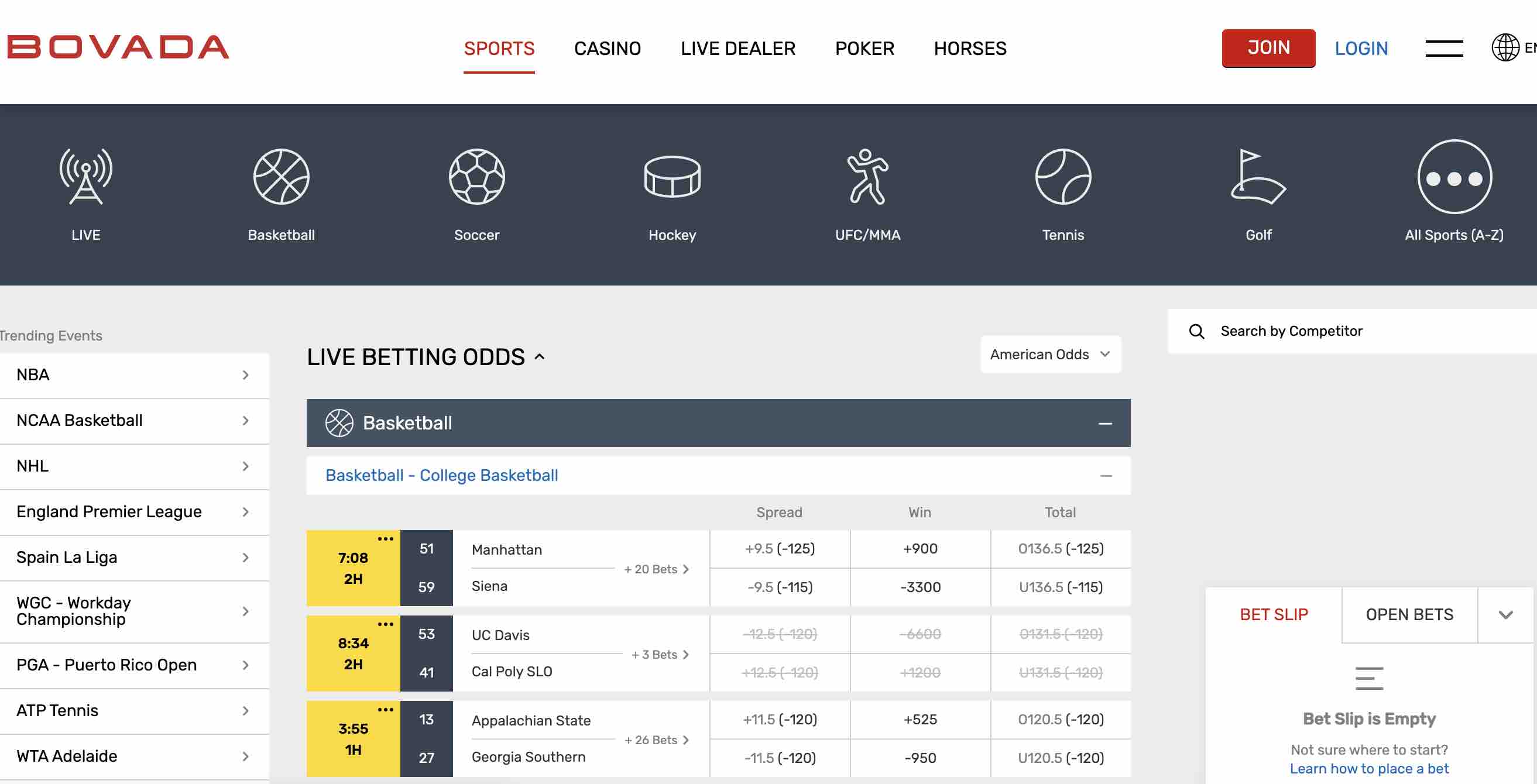Select under U136.5 (-115) total

pyautogui.click(x=1061, y=587)
